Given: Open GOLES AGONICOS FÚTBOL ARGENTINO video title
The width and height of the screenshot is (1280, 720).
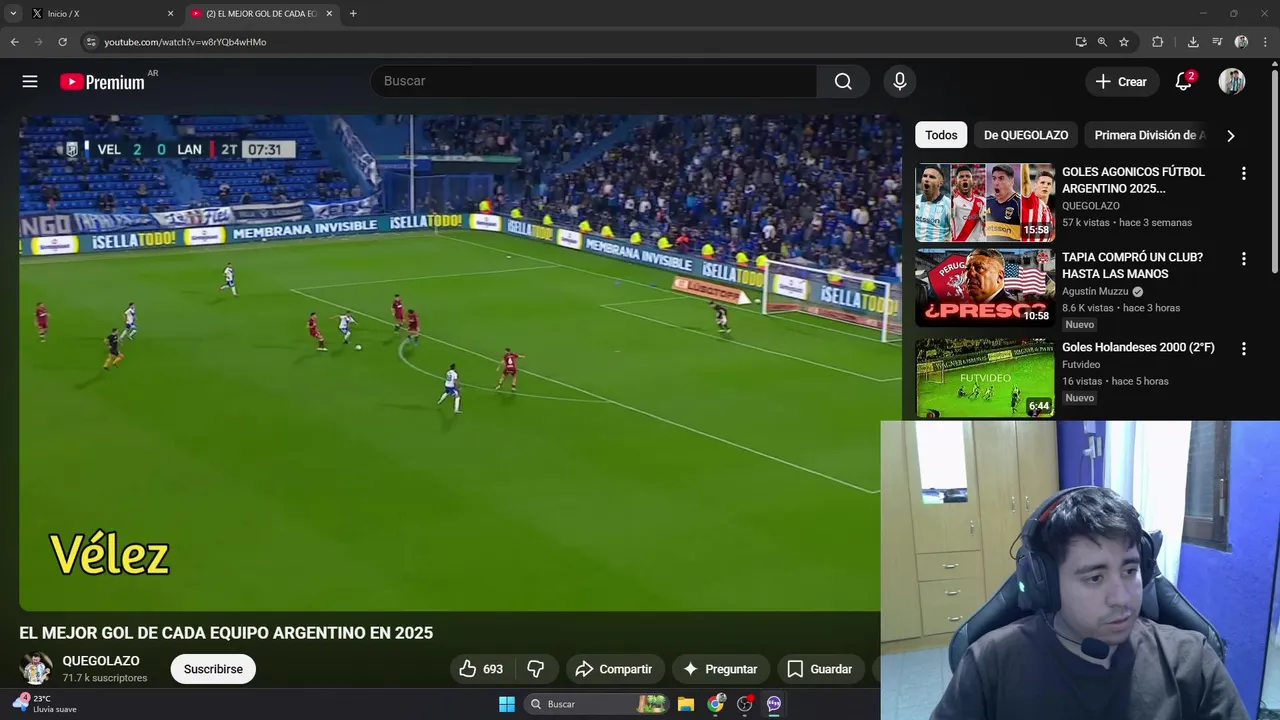Looking at the screenshot, I should pos(1133,180).
